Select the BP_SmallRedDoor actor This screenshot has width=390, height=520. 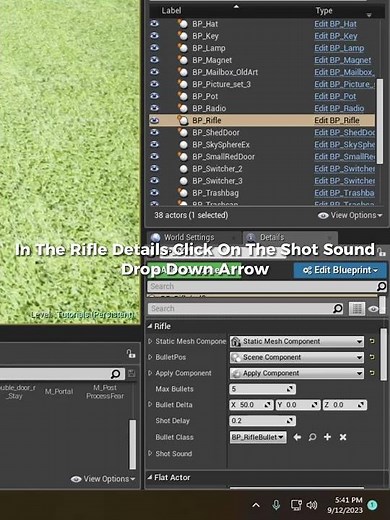coord(223,157)
